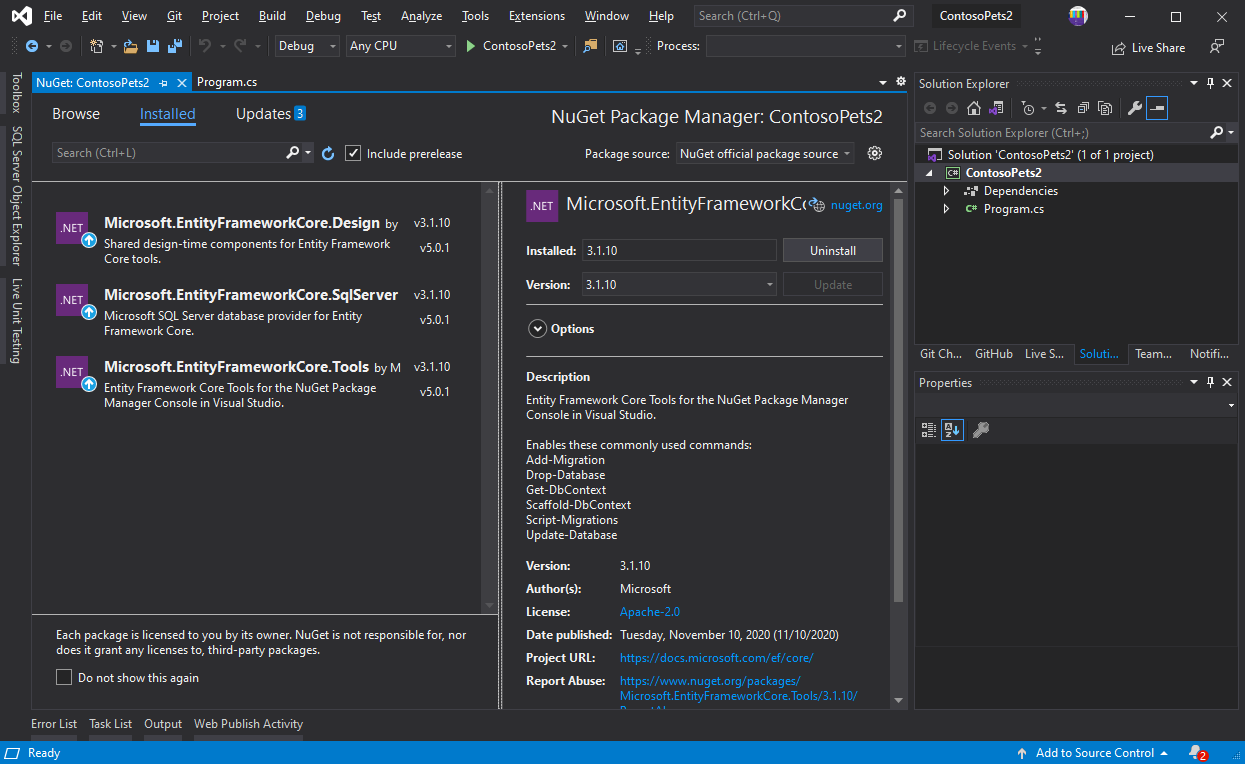1245x764 pixels.
Task: Open the SQL Server Object Explorer side tab
Action: 16,196
